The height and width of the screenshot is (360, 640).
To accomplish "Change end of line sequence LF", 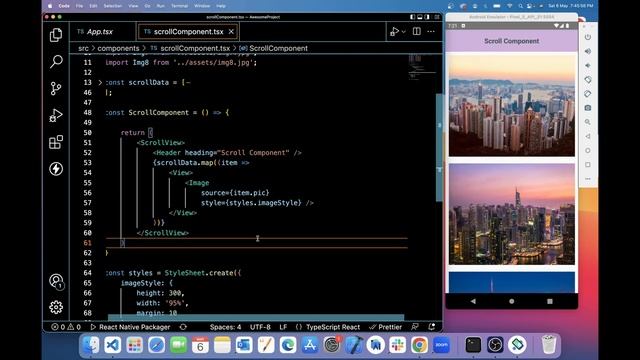I will (283, 327).
